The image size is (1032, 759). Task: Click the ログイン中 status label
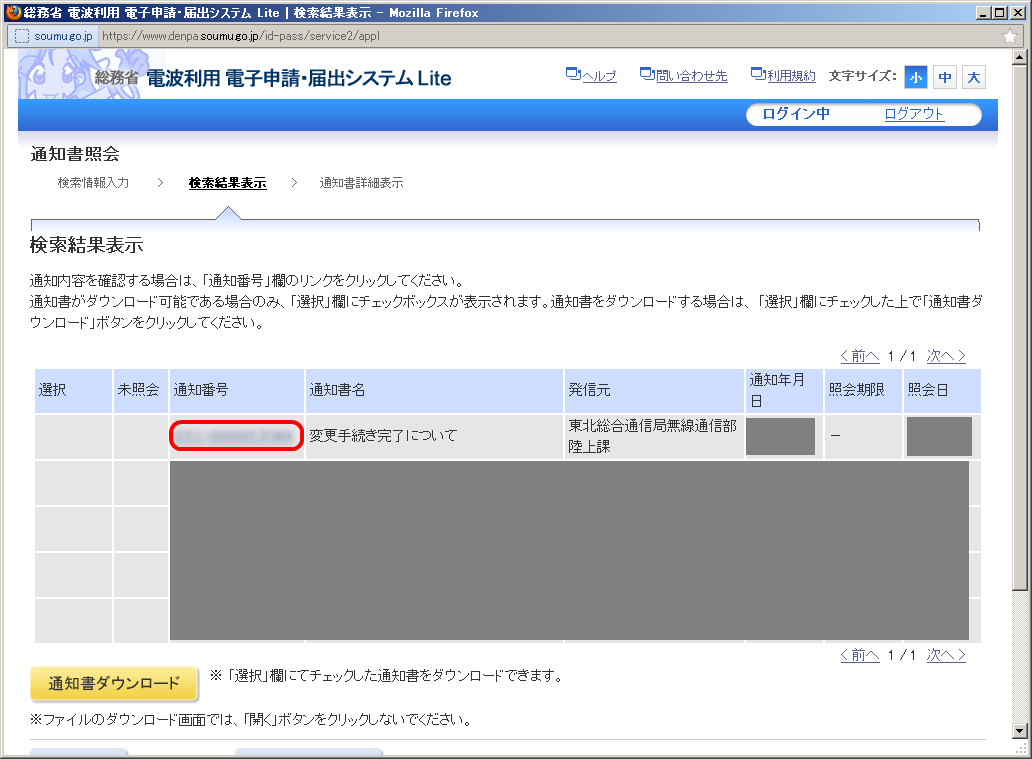pyautogui.click(x=795, y=114)
